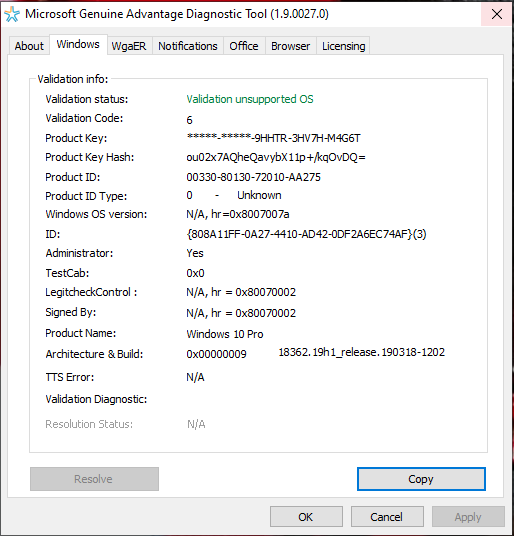514x536 pixels.
Task: Close the Diagnostic Tool window
Action: (x=497, y=14)
